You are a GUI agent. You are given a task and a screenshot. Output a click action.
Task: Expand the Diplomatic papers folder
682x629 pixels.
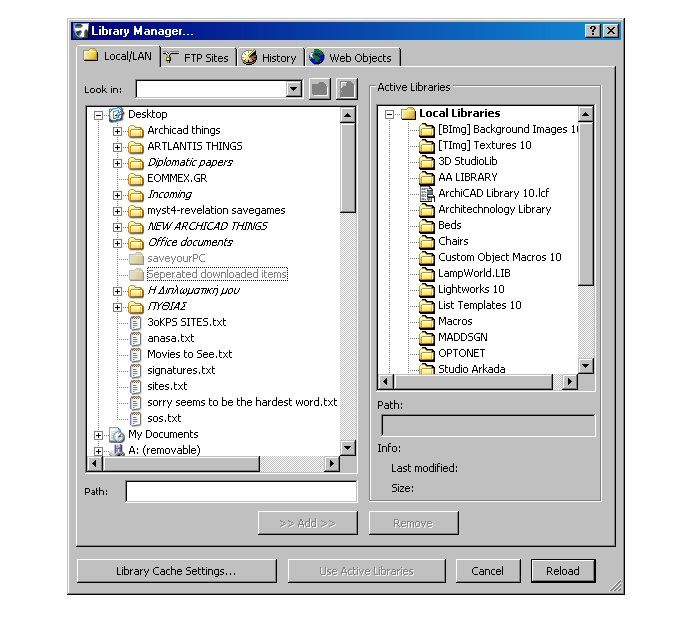point(117,163)
